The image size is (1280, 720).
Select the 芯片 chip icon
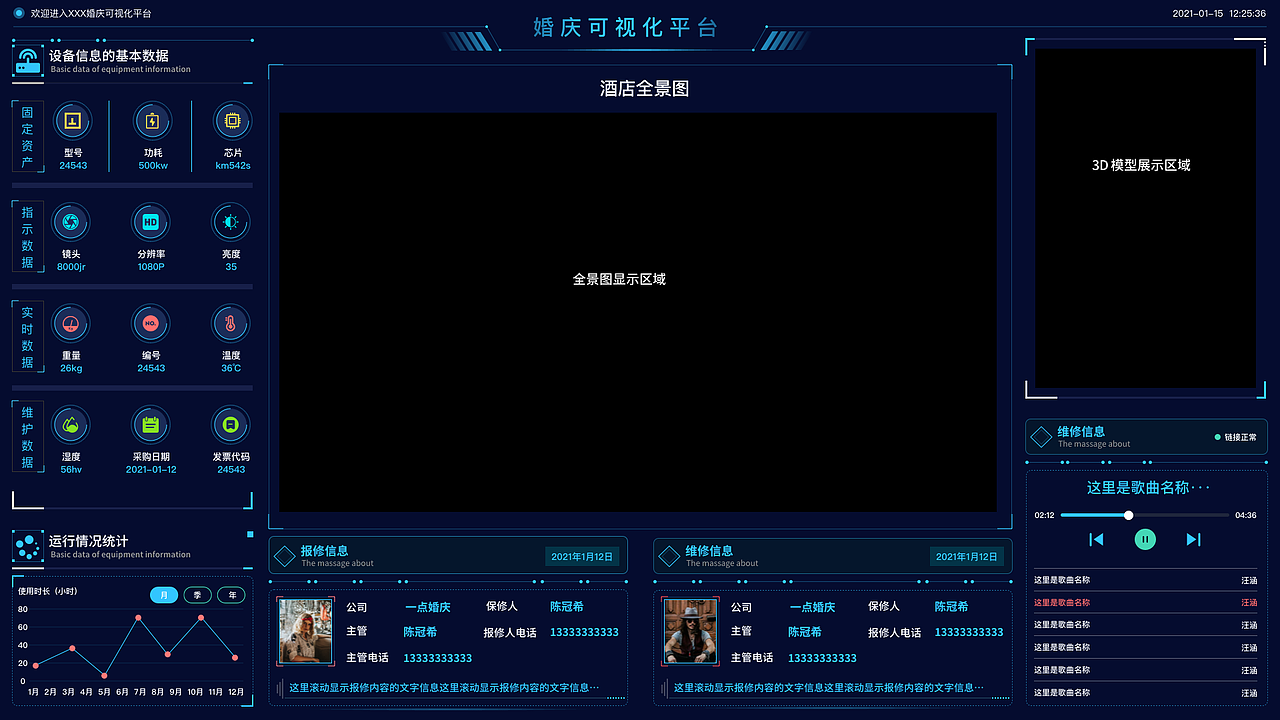pyautogui.click(x=231, y=120)
